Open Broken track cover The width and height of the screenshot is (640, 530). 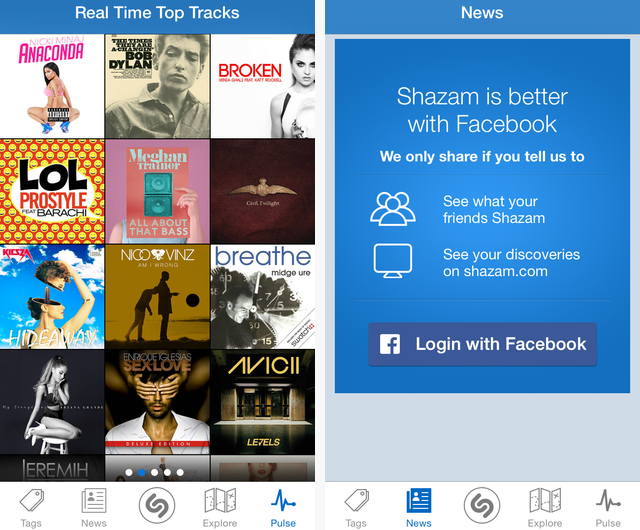[263, 86]
